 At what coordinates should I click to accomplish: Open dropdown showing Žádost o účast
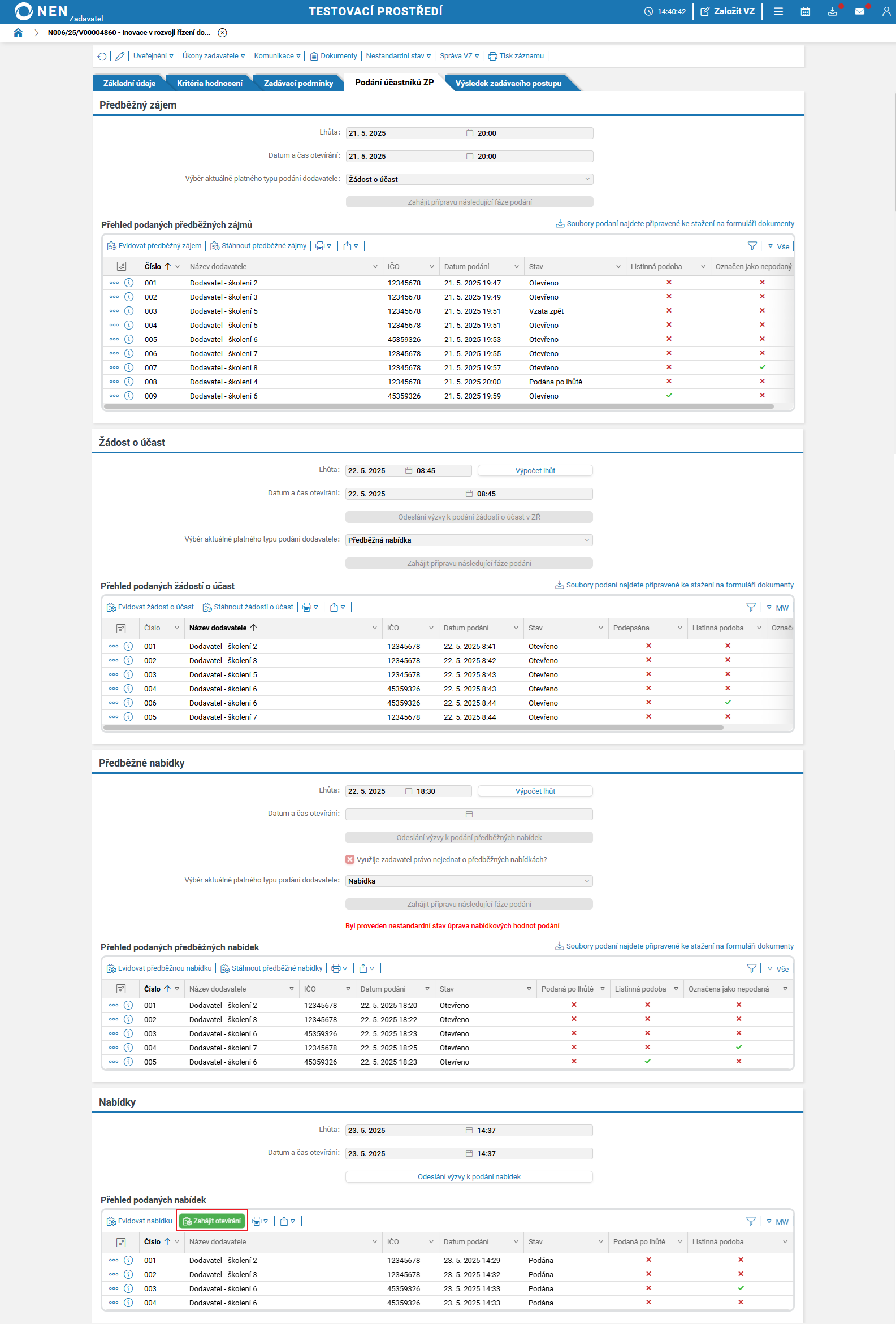tap(469, 179)
